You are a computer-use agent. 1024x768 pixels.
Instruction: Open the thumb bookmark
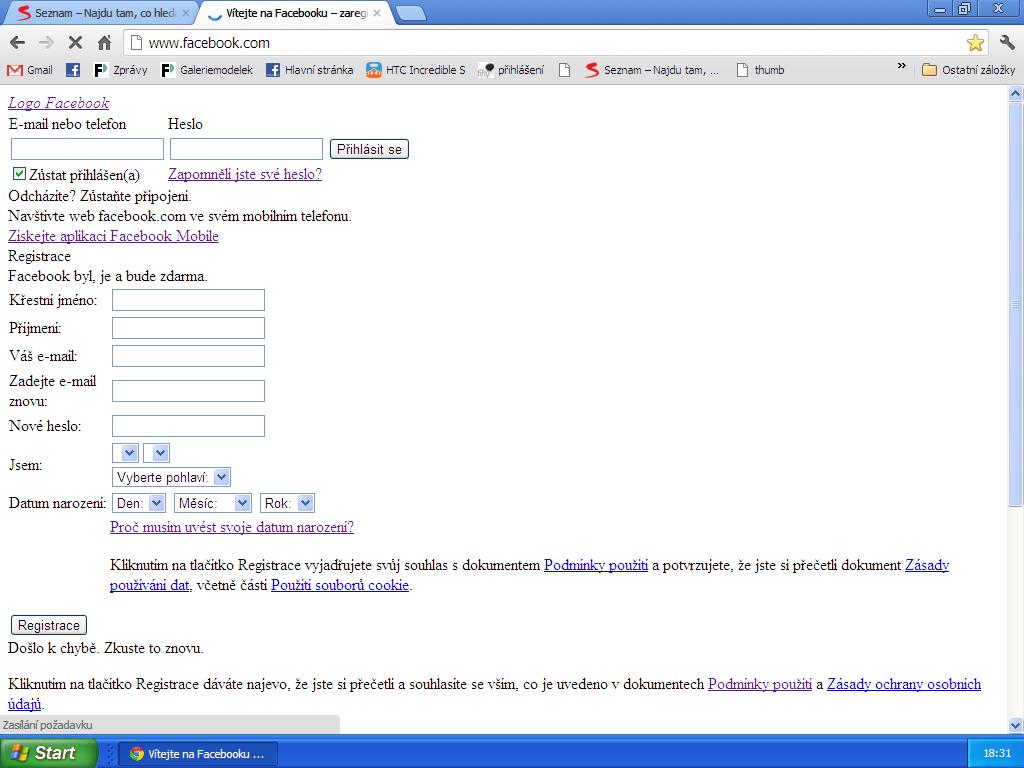pyautogui.click(x=760, y=70)
